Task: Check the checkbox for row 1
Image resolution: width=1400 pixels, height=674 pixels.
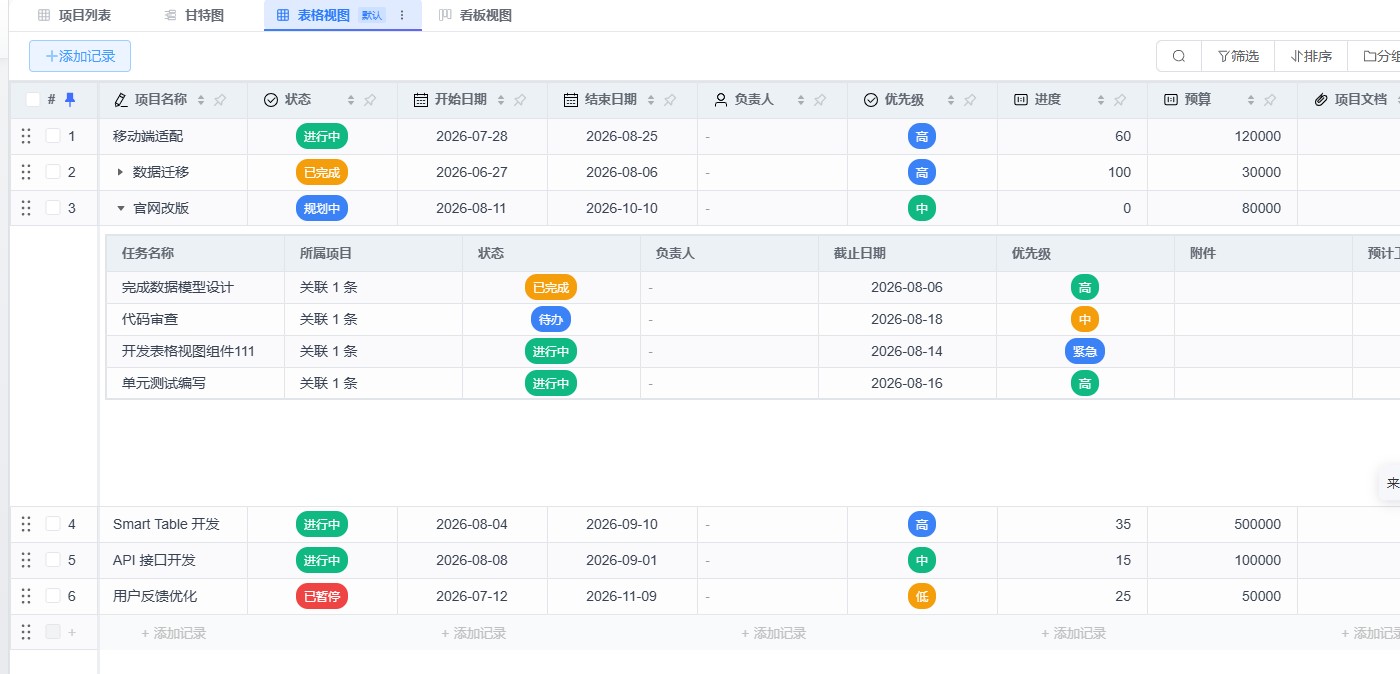Action: (x=53, y=136)
